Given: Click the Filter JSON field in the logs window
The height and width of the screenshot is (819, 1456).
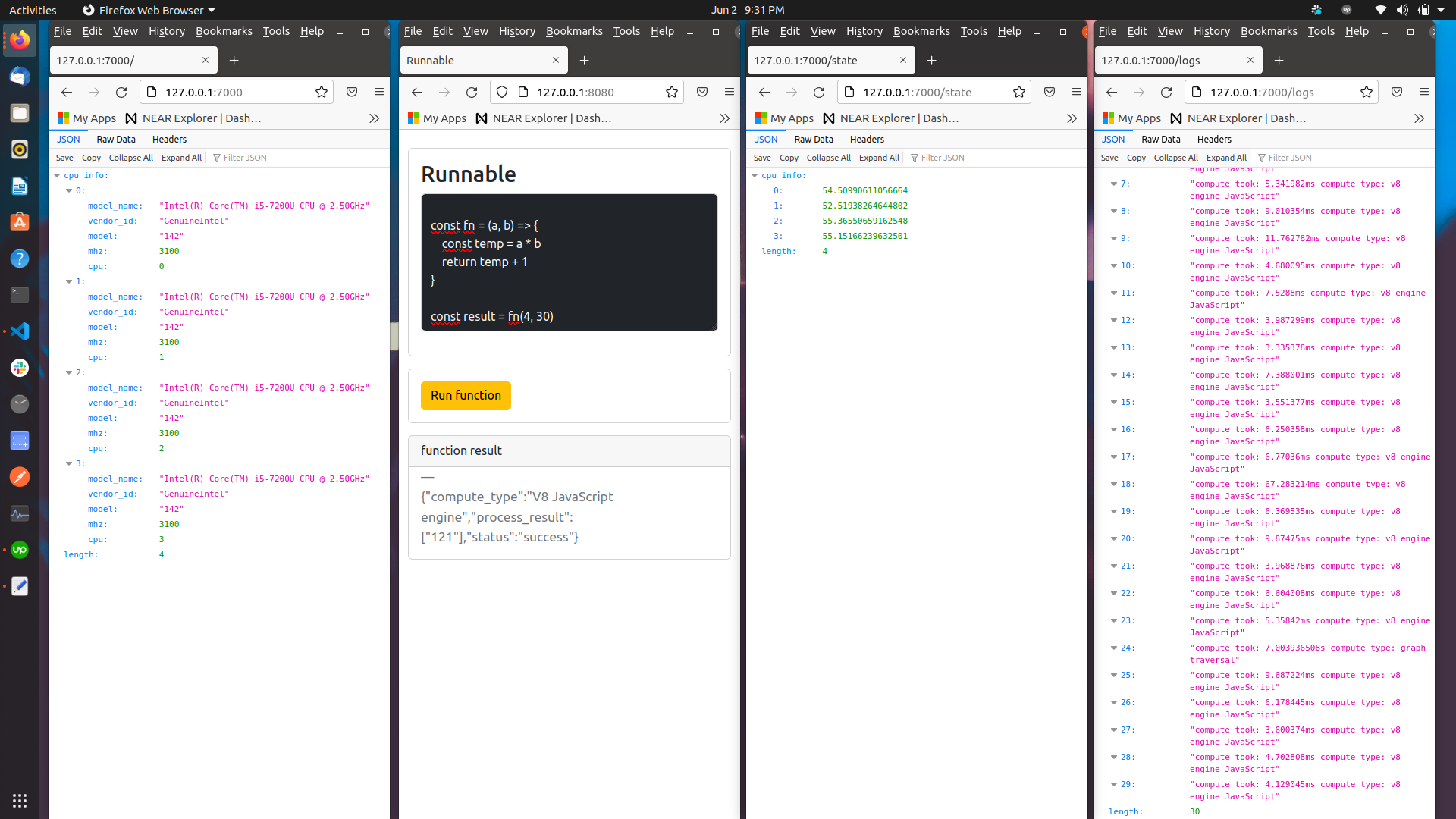Looking at the screenshot, I should pyautogui.click(x=1289, y=158).
